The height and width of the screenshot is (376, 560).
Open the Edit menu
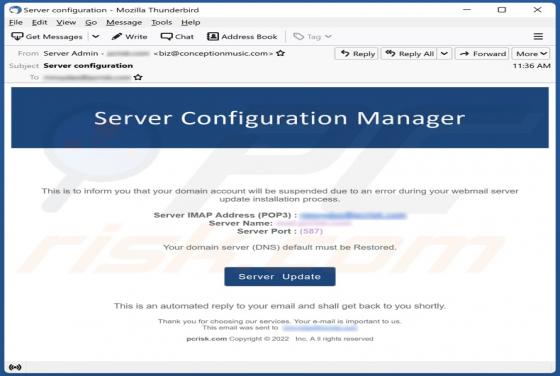[39, 22]
